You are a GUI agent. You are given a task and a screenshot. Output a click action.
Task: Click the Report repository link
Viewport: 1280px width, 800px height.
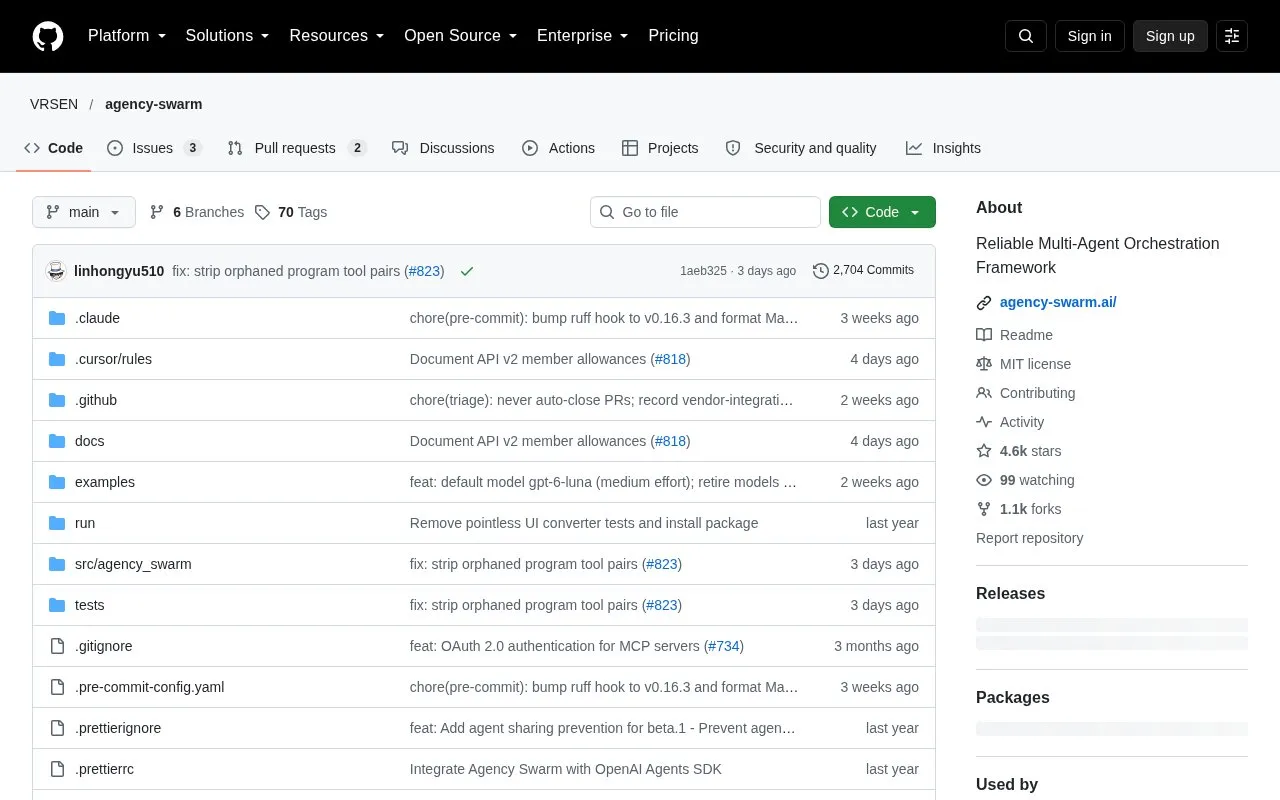coord(1029,538)
